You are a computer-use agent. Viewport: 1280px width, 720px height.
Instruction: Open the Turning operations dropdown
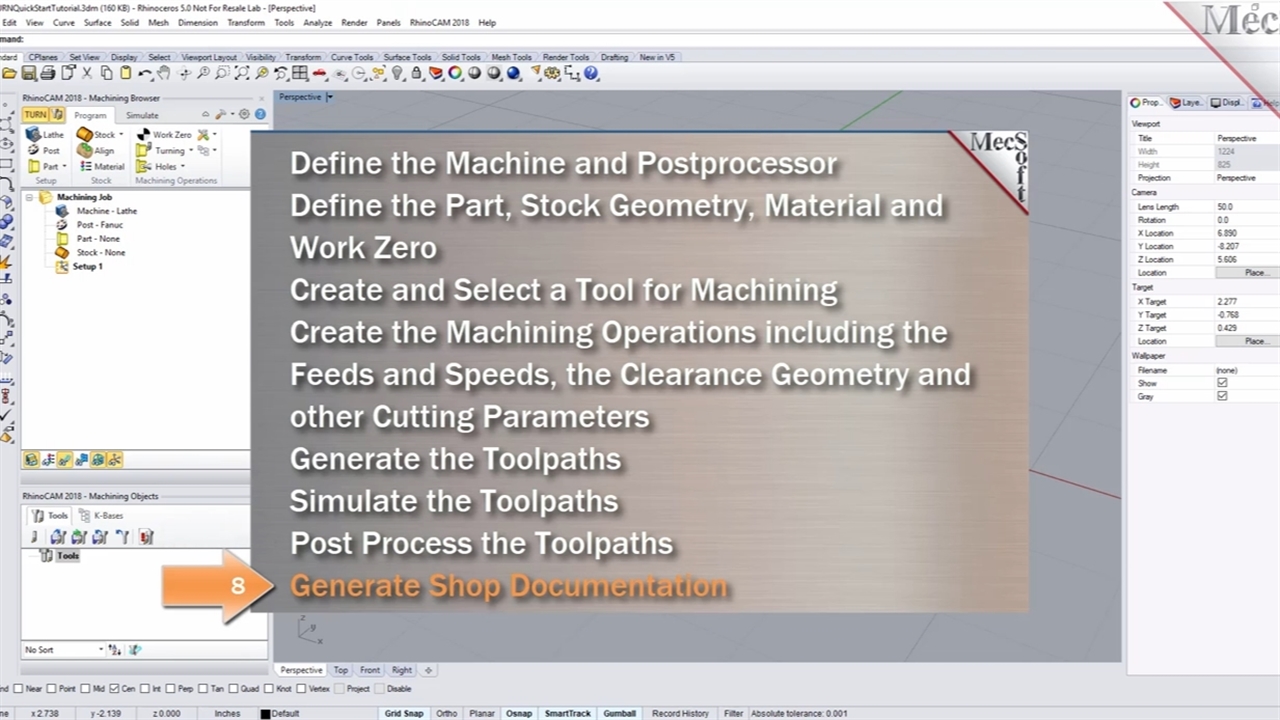(190, 151)
